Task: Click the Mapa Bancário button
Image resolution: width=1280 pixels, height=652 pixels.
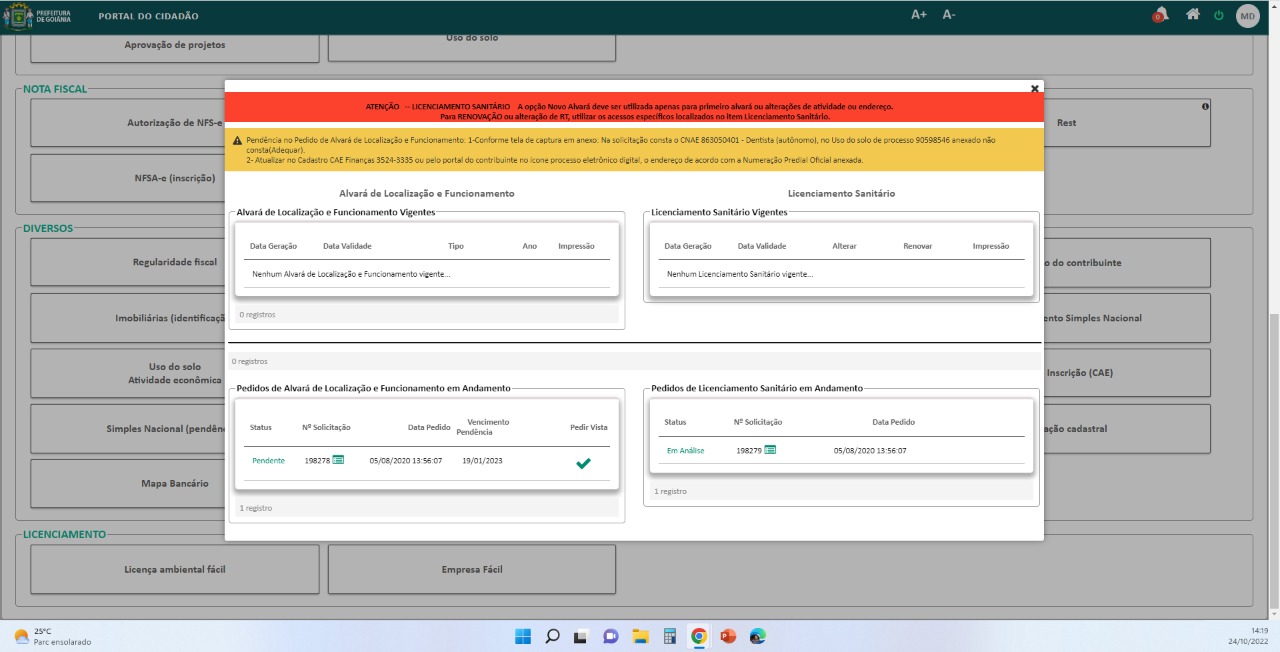Action: pos(175,483)
